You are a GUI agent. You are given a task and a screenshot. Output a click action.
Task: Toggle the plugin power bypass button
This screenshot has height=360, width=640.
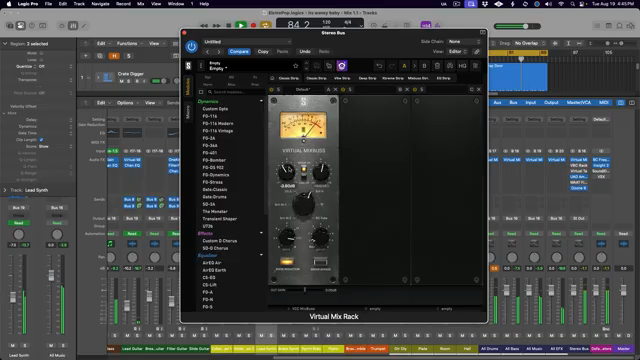click(191, 47)
